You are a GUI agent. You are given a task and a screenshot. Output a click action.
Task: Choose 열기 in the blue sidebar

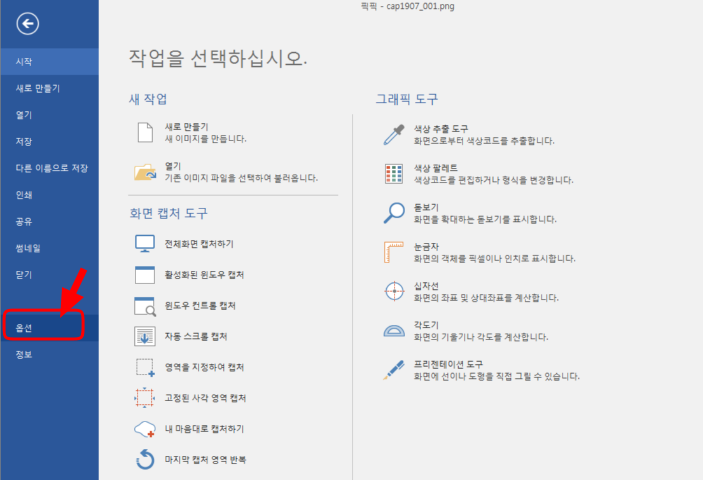tap(49, 115)
